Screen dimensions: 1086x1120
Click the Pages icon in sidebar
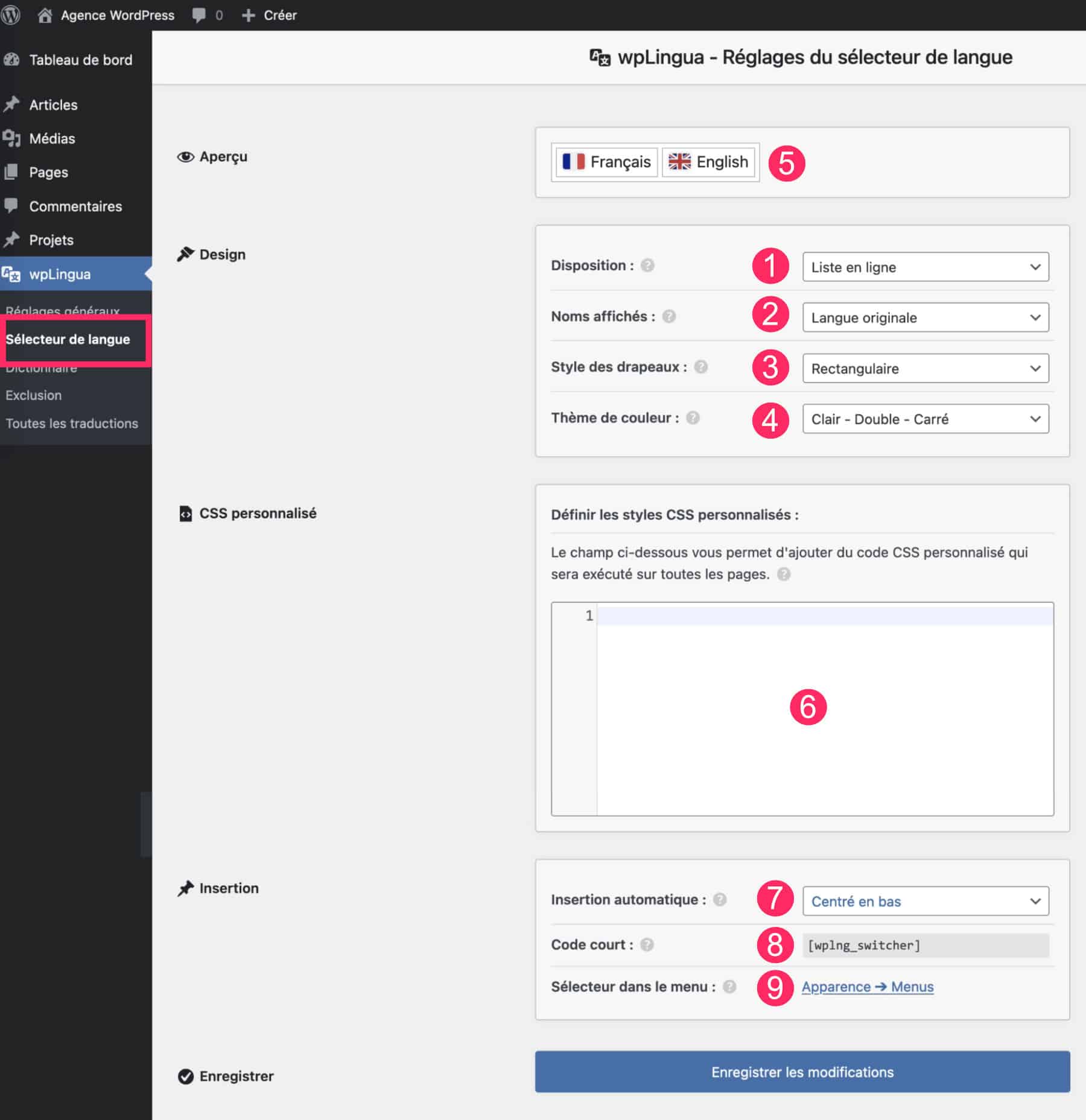tap(11, 172)
